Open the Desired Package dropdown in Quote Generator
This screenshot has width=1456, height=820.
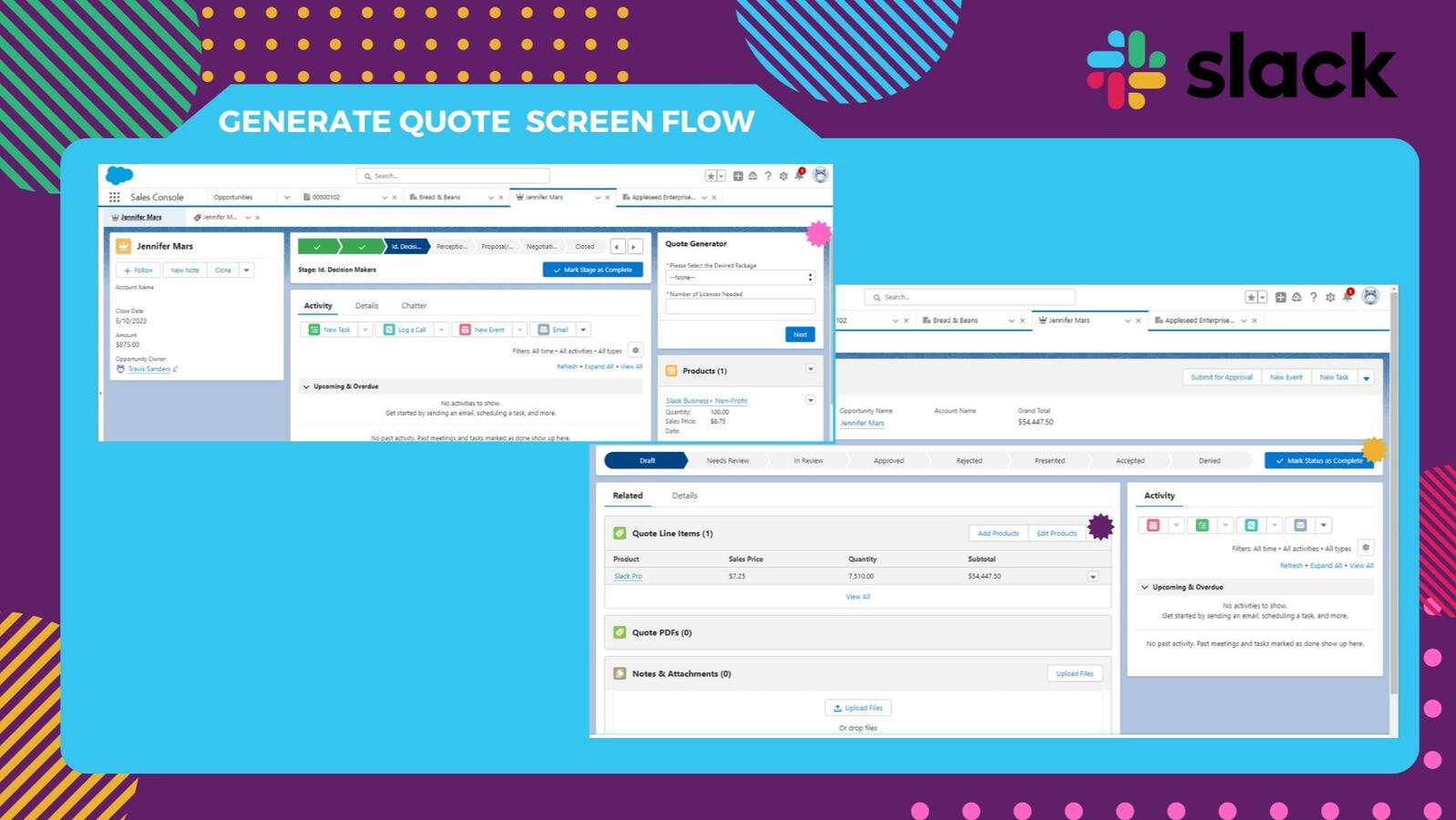tap(740, 277)
